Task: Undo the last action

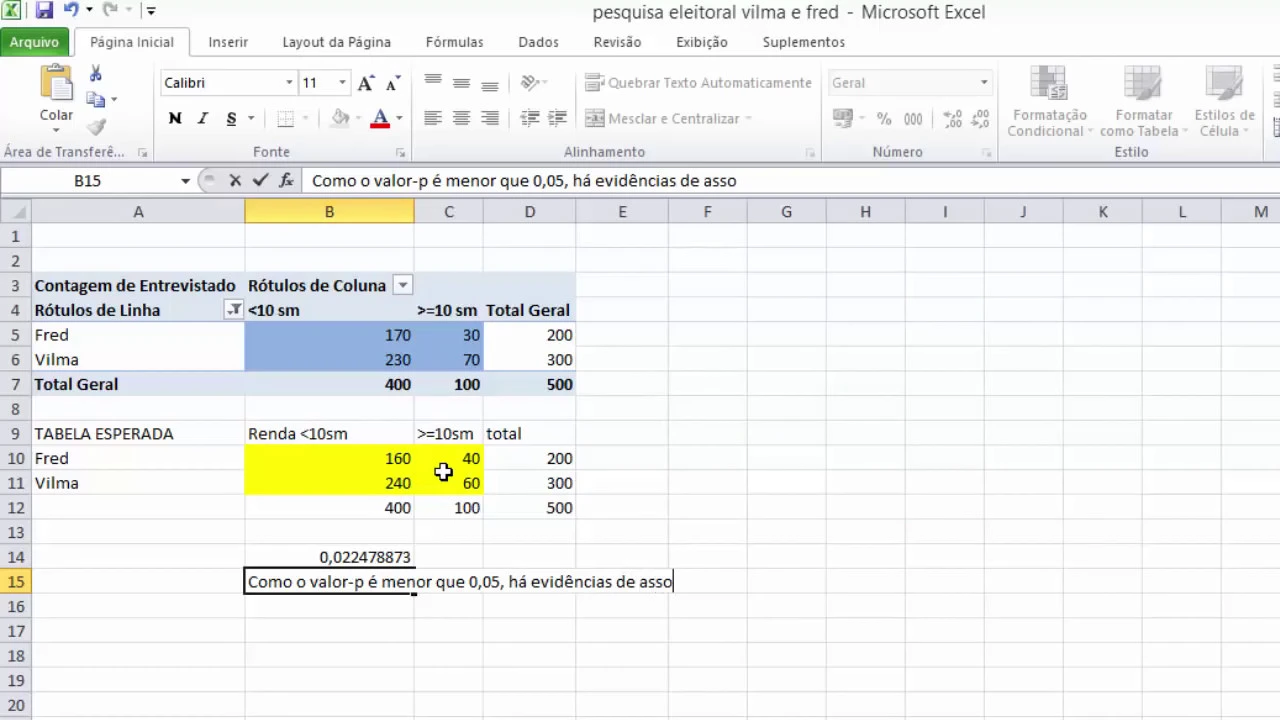Action: [x=70, y=12]
